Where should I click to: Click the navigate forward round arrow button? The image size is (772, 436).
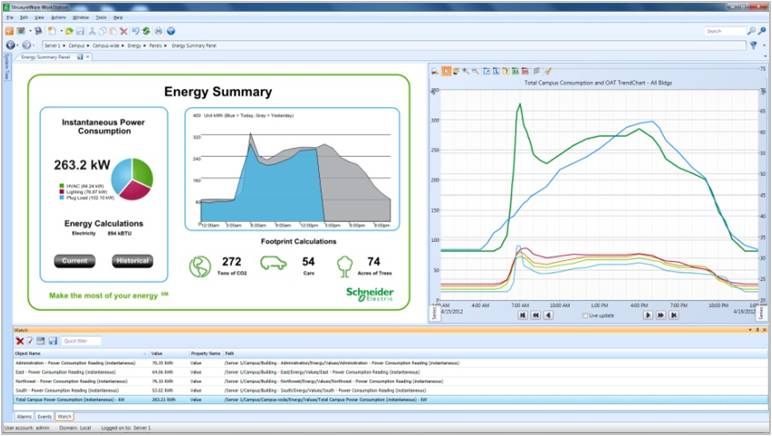(x=26, y=45)
